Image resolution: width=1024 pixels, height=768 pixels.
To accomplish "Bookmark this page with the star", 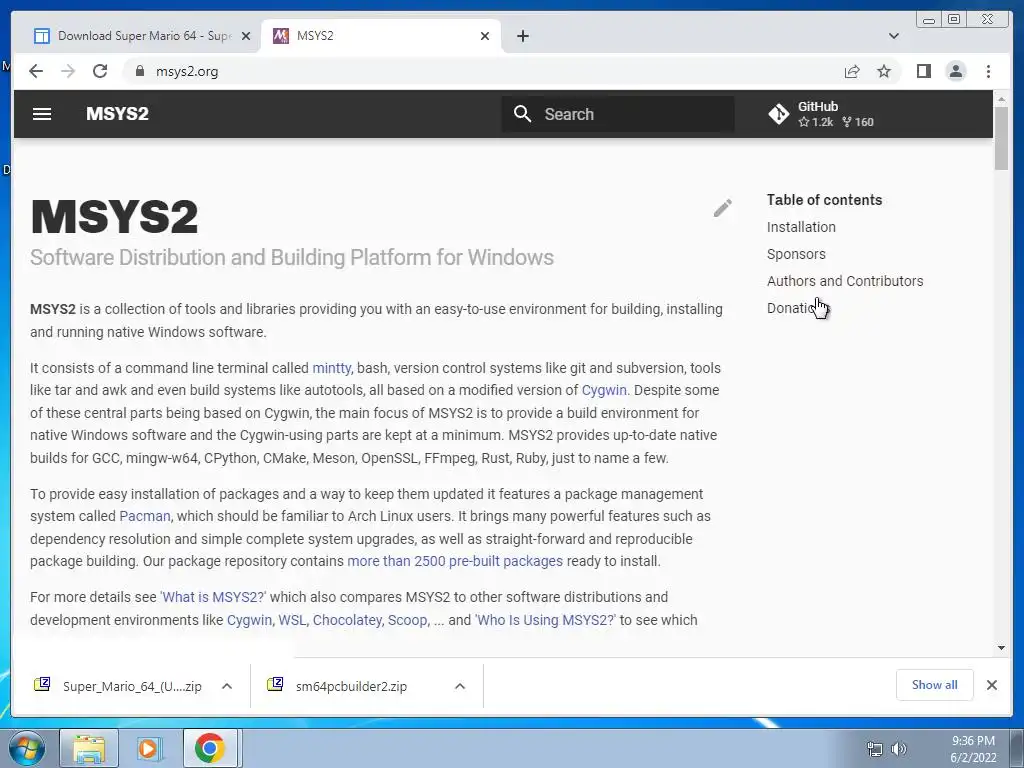I will 884,71.
